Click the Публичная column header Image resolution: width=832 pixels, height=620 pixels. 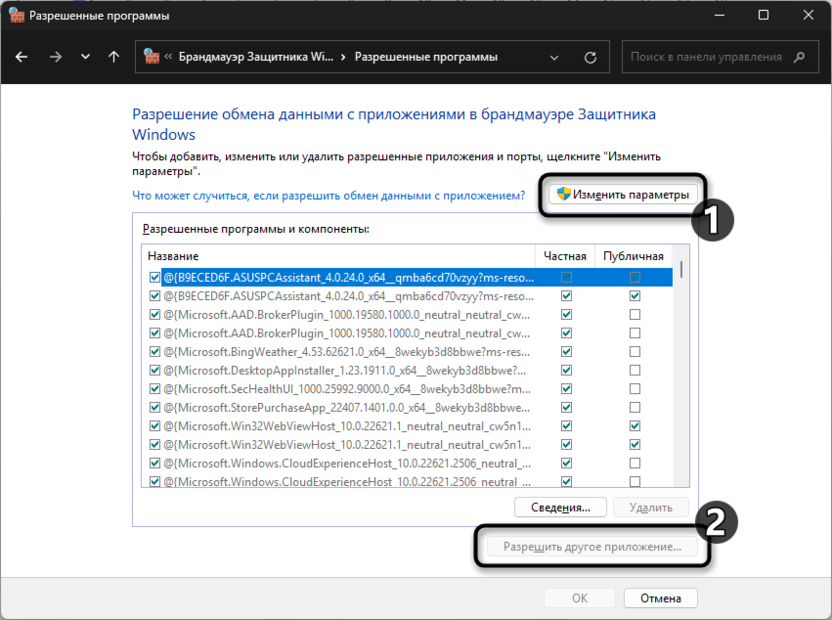click(631, 257)
